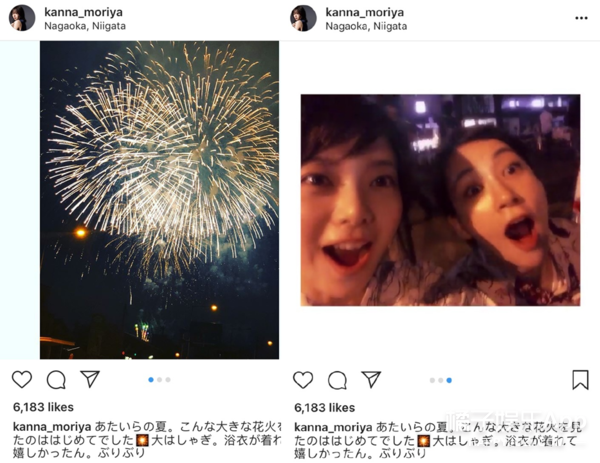The image size is (600, 463).
Task: Open kanna_moriya username in left post header
Action: click(x=83, y=12)
